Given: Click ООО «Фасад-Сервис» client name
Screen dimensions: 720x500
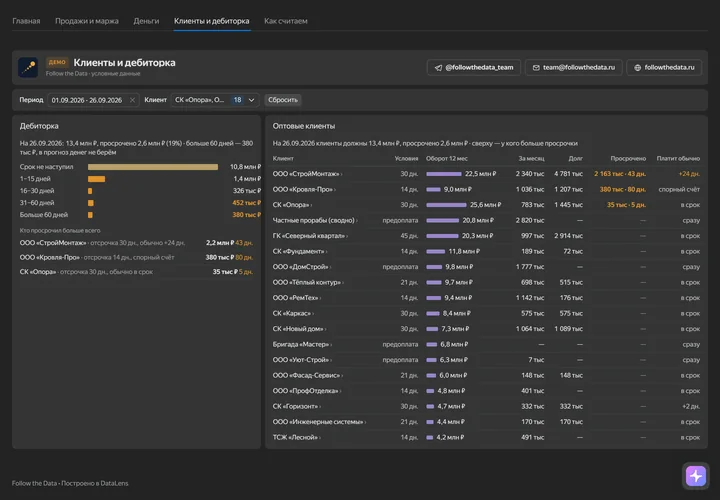Looking at the screenshot, I should coord(306,376).
